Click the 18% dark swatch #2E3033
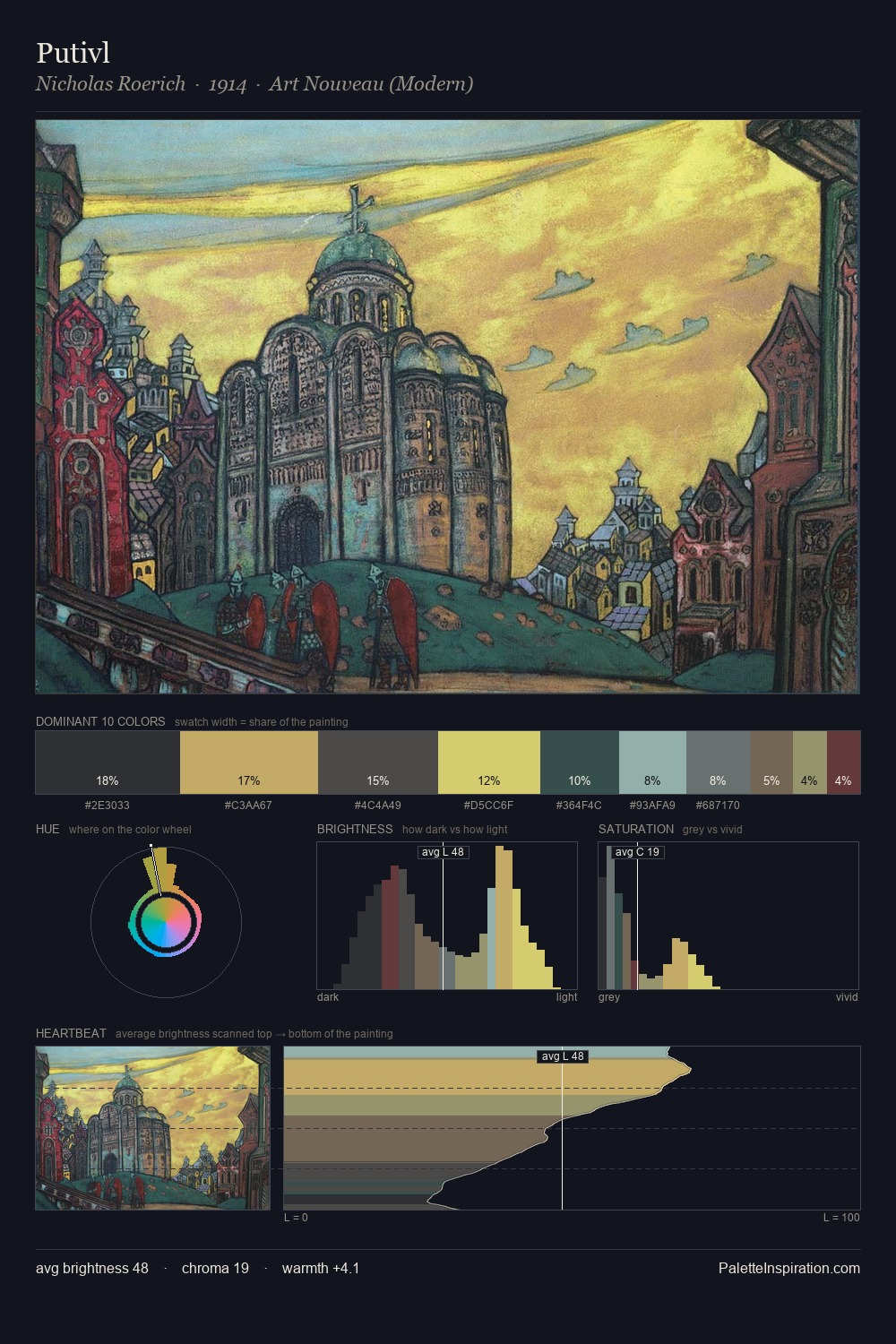This screenshot has width=896, height=1344. pyautogui.click(x=108, y=762)
